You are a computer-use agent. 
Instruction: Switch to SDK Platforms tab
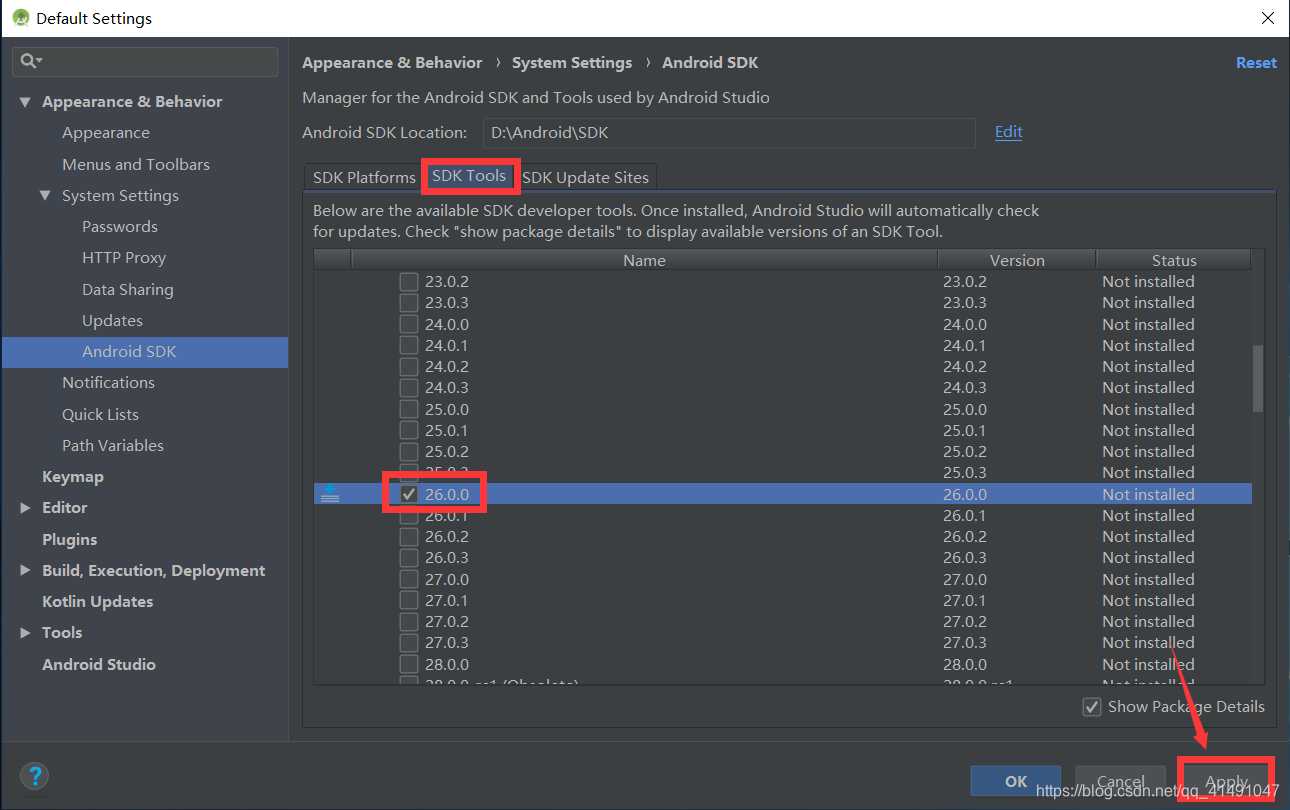click(364, 177)
